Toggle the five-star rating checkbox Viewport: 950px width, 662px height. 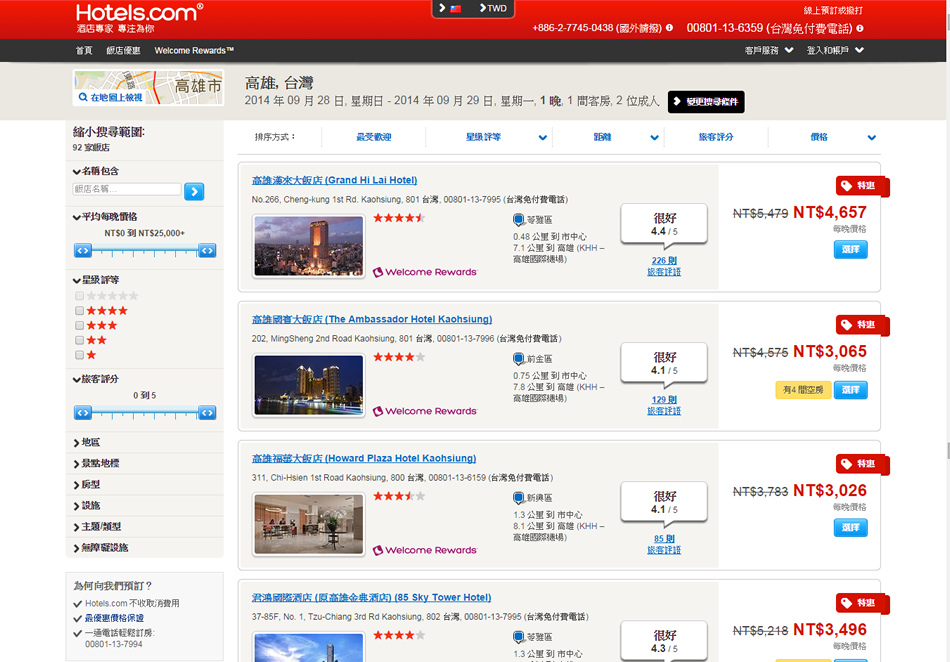(x=79, y=296)
